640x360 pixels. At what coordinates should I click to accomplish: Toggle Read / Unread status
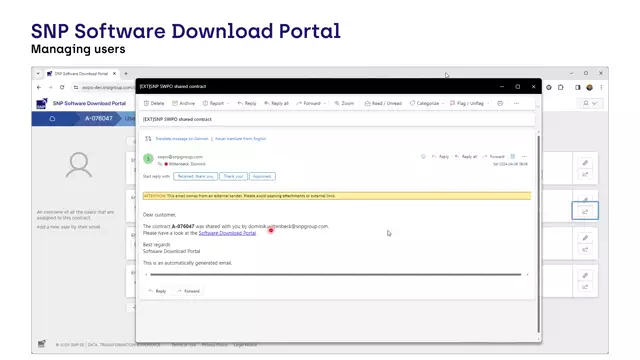383,103
